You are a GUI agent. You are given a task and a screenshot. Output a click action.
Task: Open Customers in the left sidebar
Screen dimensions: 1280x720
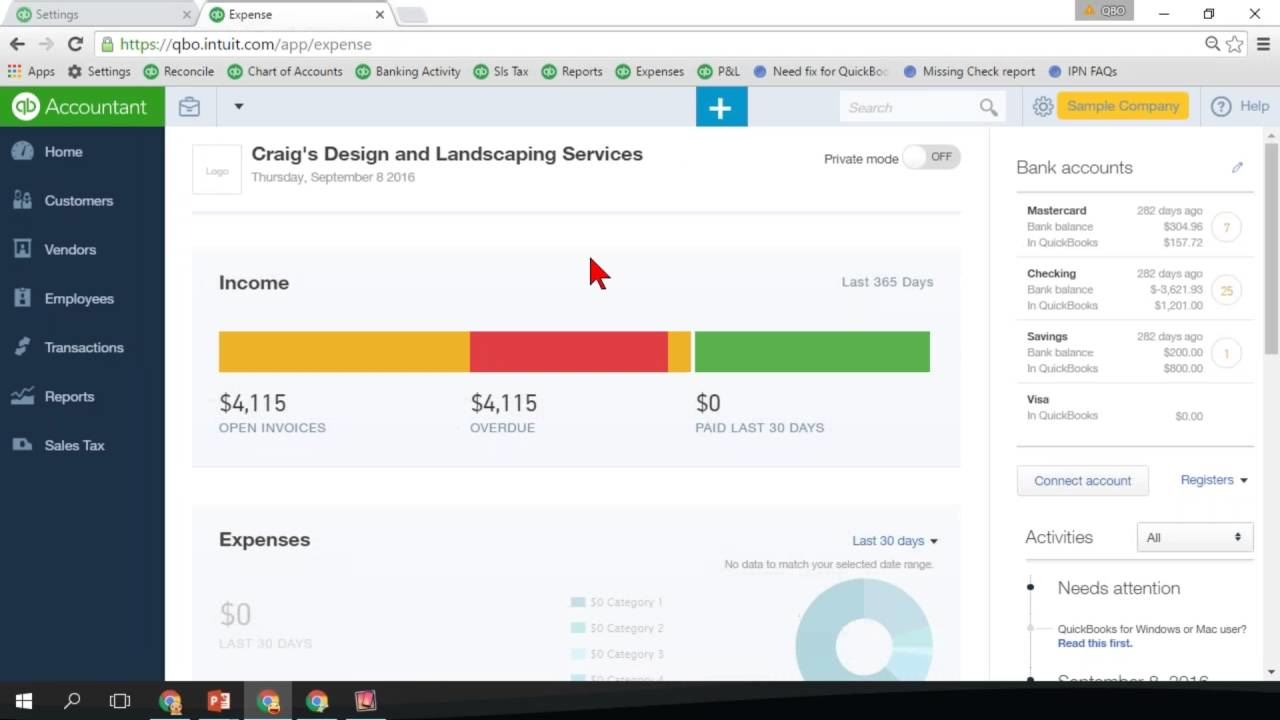[78, 201]
